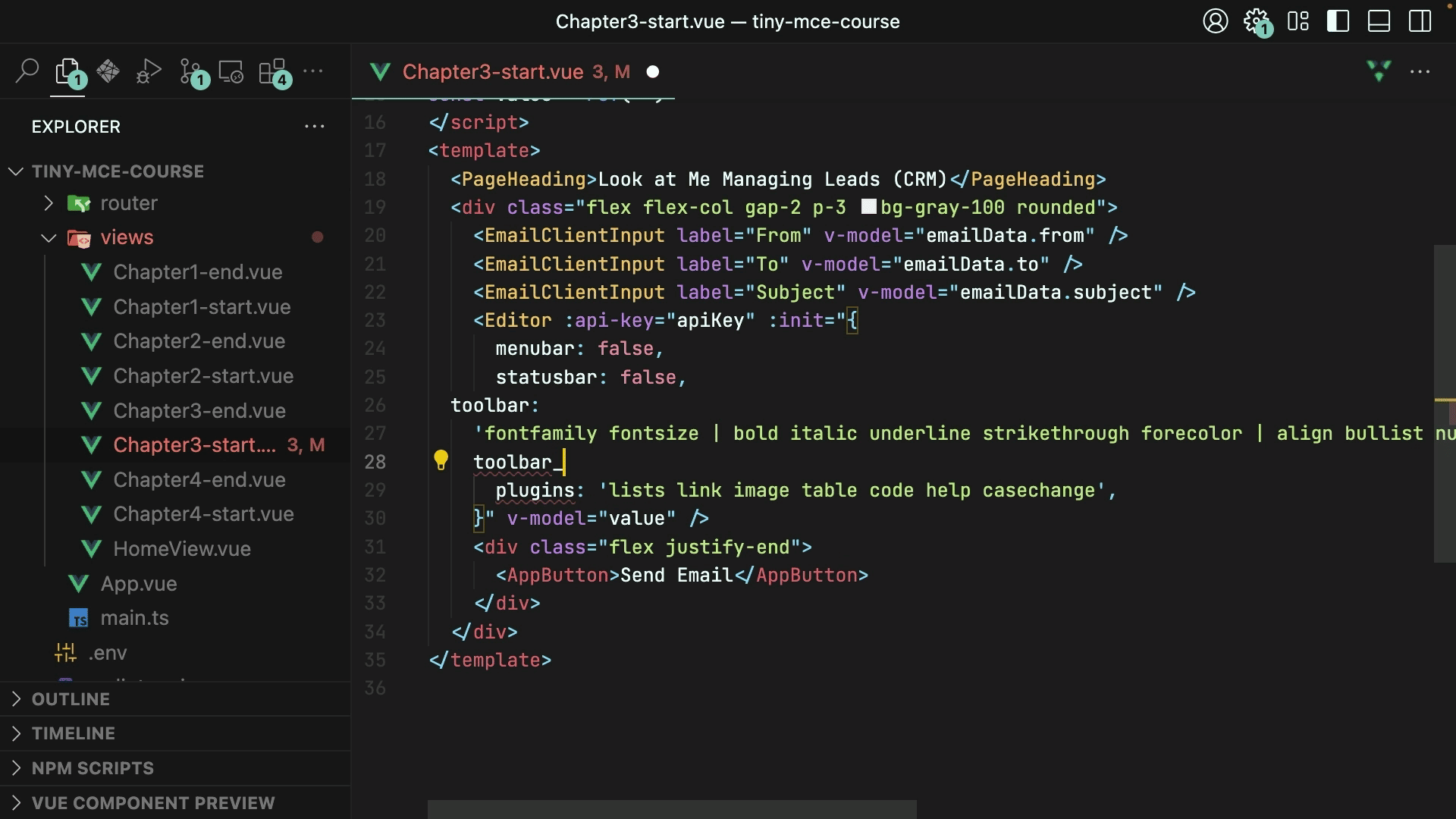1456x819 pixels.
Task: Open the Source Control view
Action: click(193, 73)
